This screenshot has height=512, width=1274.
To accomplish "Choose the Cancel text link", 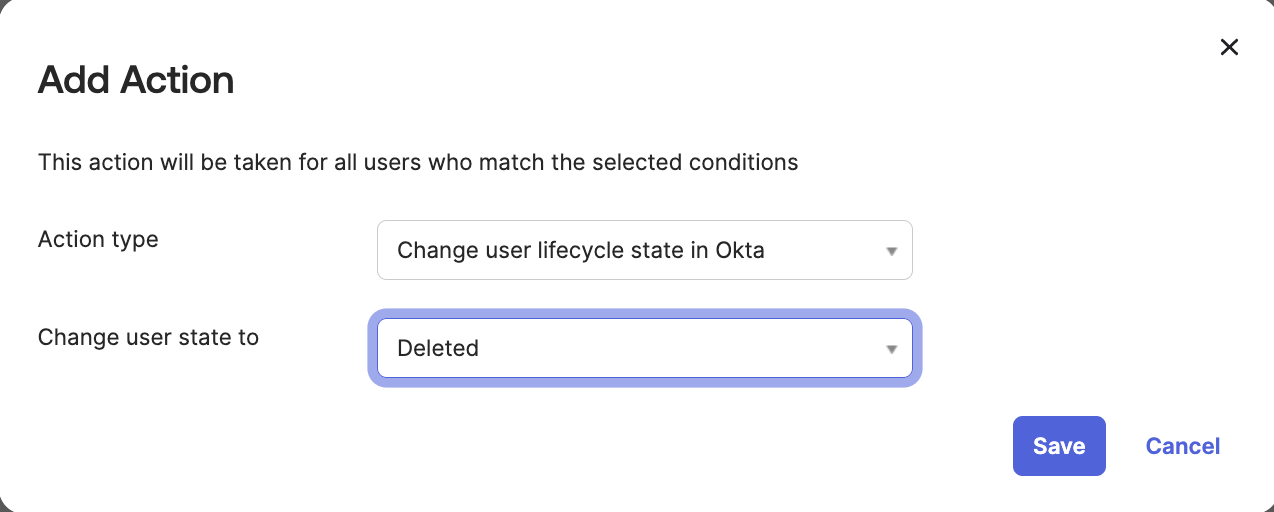I will (1182, 446).
